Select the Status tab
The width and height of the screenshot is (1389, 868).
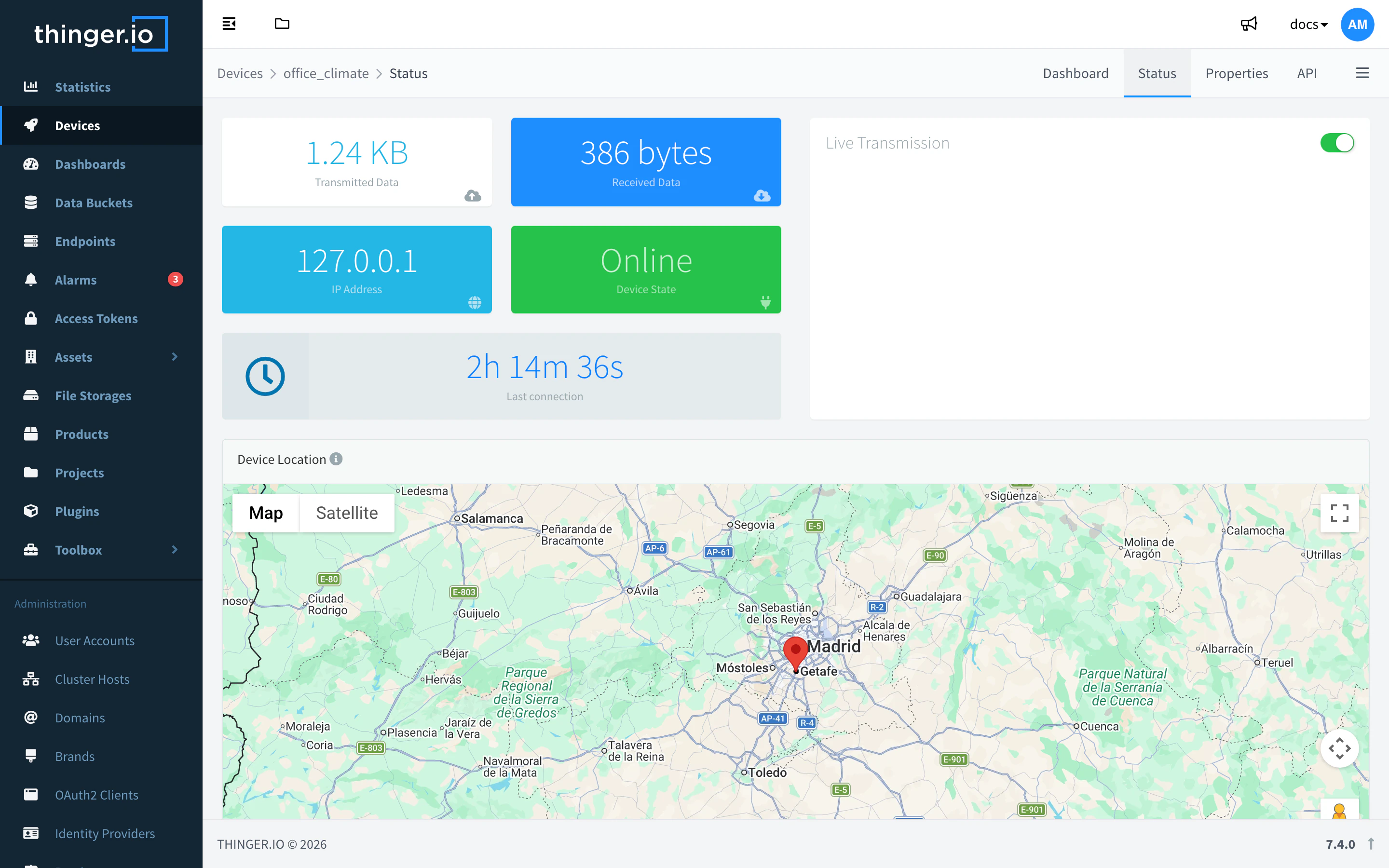click(1157, 73)
